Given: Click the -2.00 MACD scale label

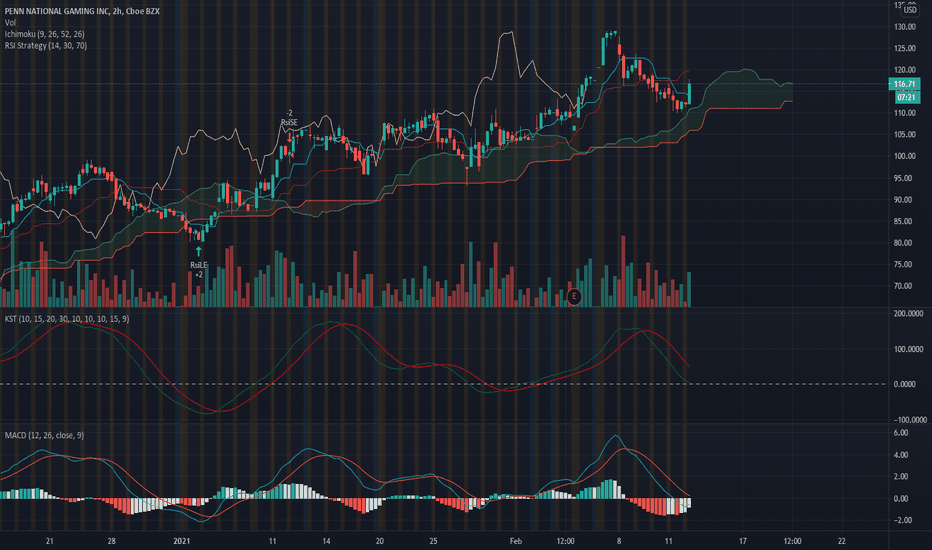Looking at the screenshot, I should (902, 520).
